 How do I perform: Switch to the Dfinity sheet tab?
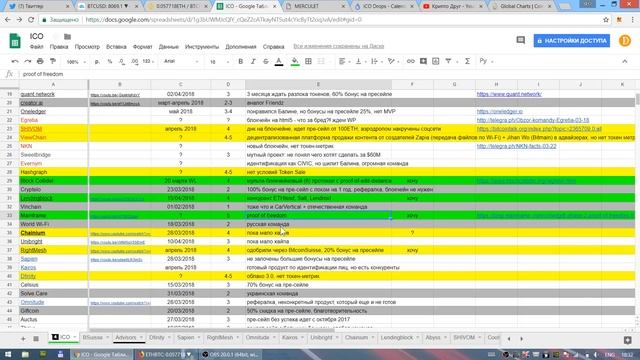[160, 338]
